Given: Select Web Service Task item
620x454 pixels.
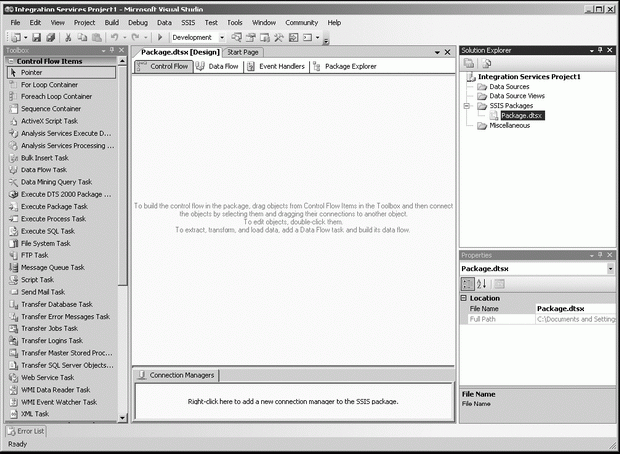Looking at the screenshot, I should coord(61,377).
